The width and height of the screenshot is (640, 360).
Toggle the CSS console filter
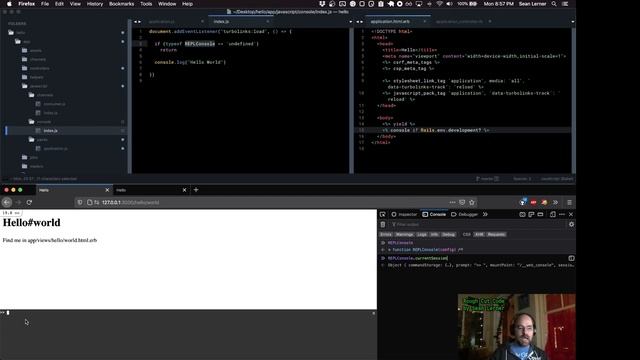[x=467, y=235]
